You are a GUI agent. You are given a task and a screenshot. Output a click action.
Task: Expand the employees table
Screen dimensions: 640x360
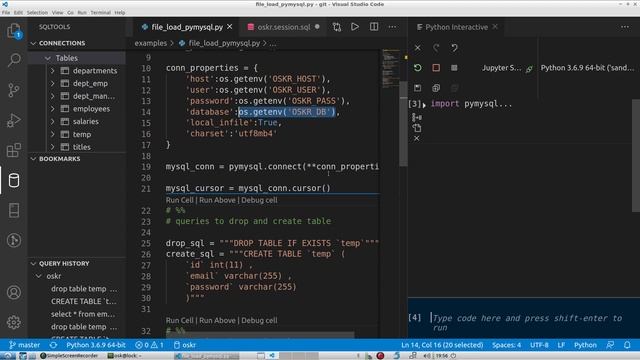(53, 109)
